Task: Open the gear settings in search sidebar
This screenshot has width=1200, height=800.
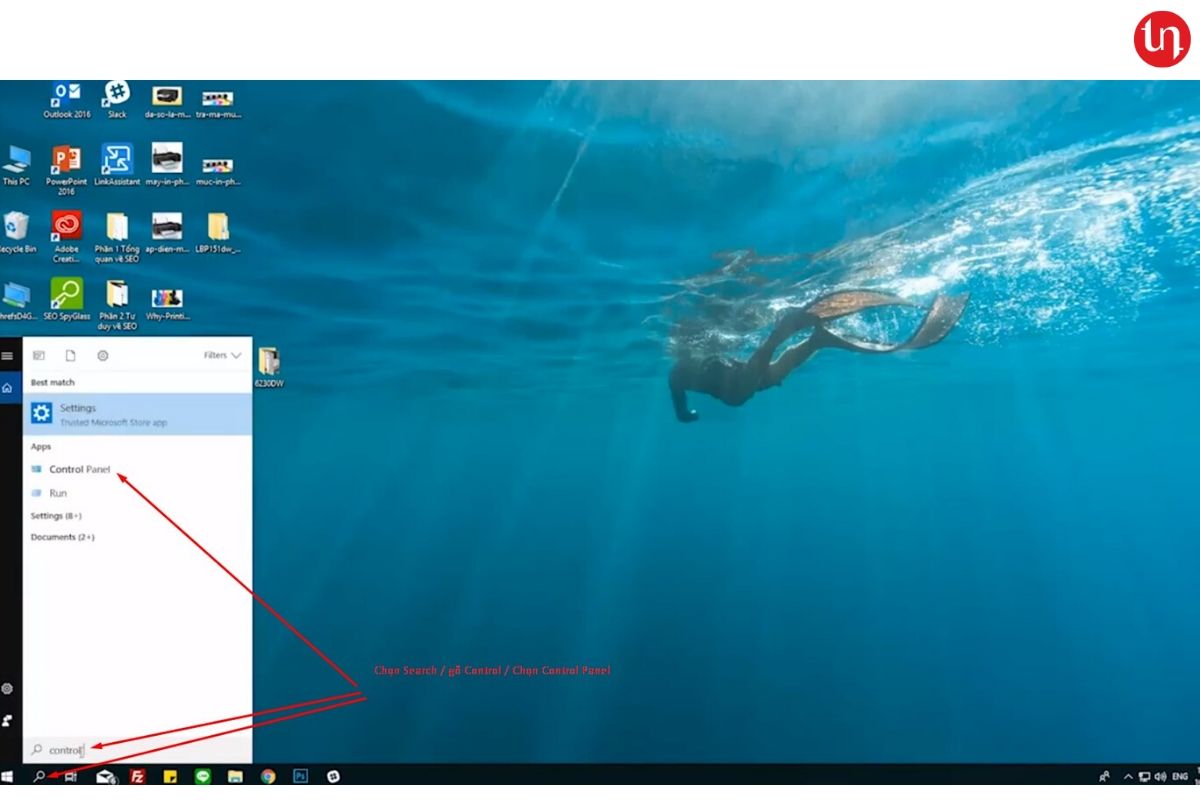Action: [x=7, y=689]
